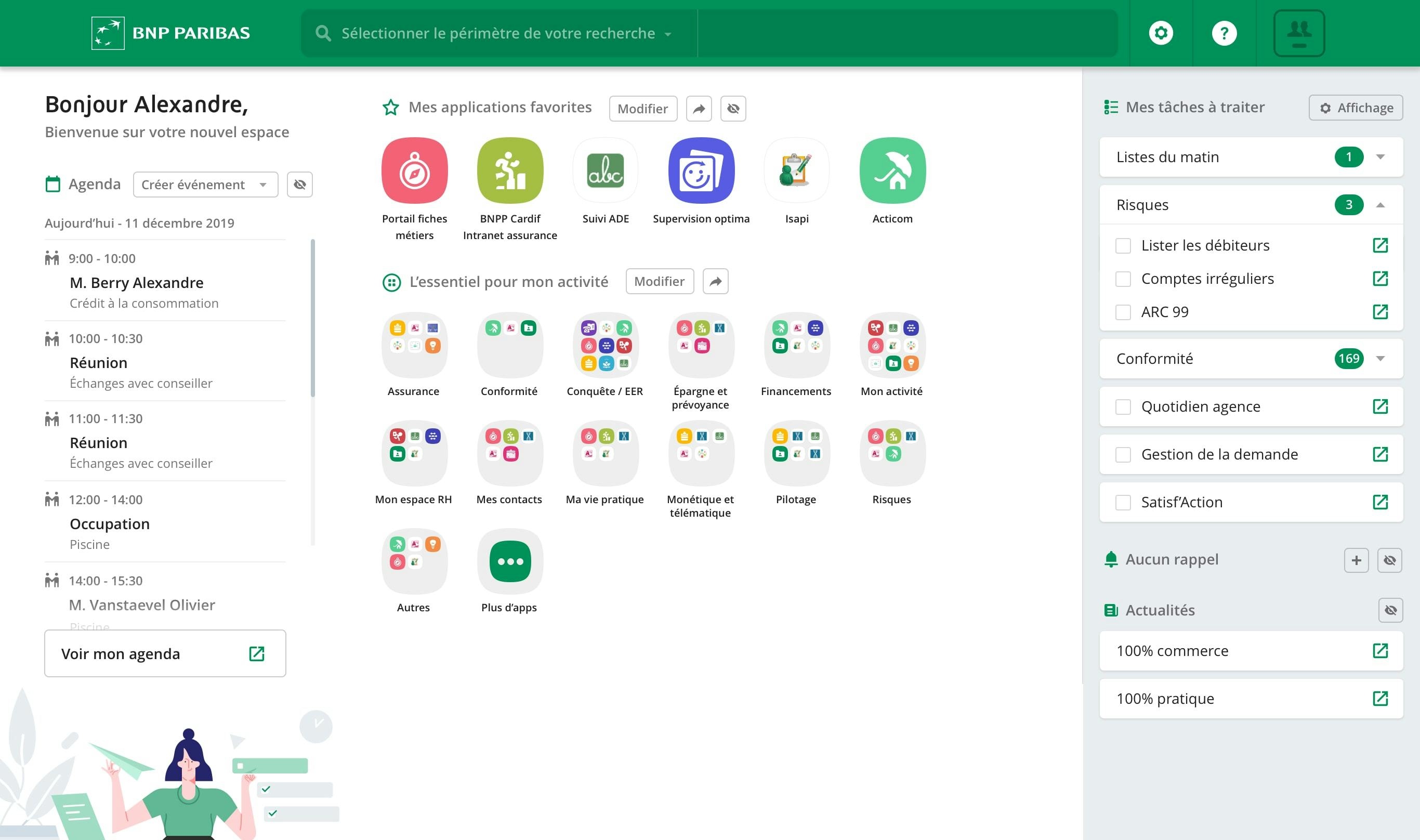The height and width of the screenshot is (840, 1420).
Task: Open the help question mark icon
Action: click(x=1224, y=33)
